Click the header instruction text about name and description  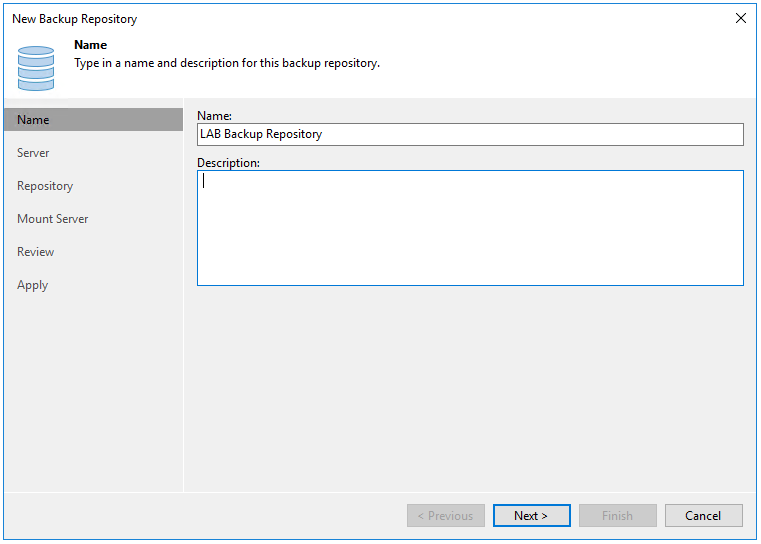[227, 63]
